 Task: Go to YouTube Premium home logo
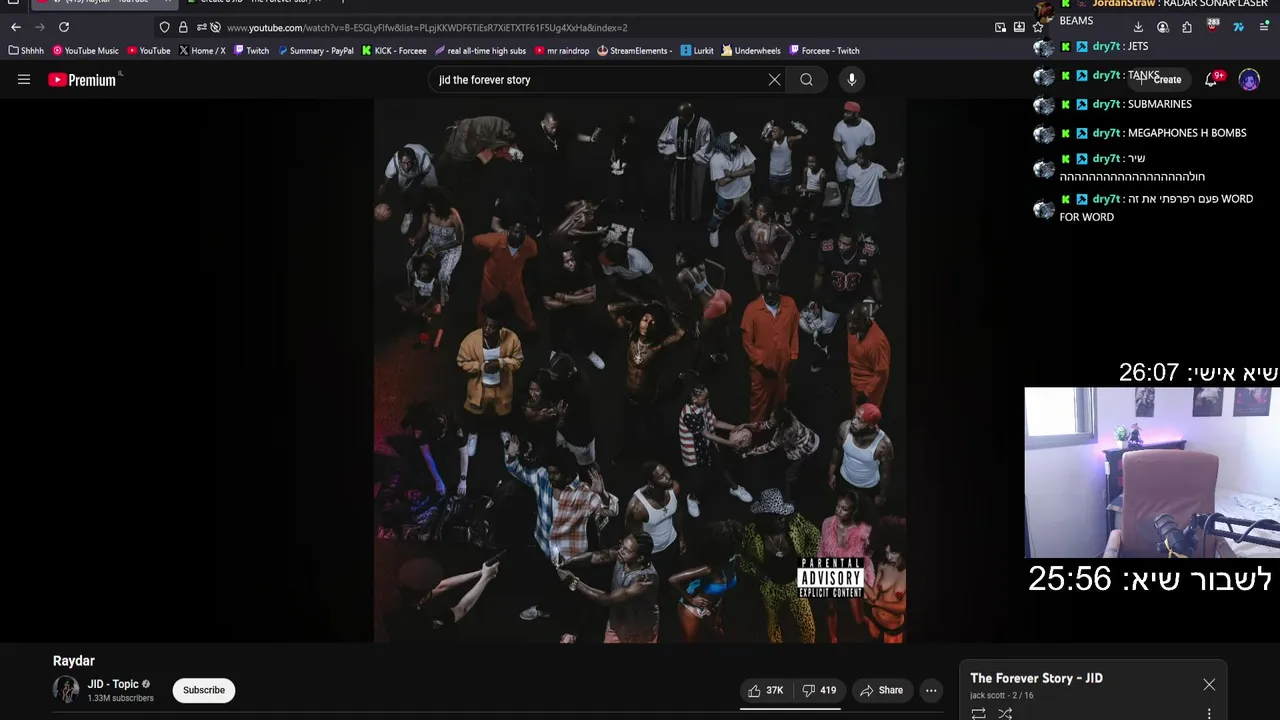click(83, 80)
